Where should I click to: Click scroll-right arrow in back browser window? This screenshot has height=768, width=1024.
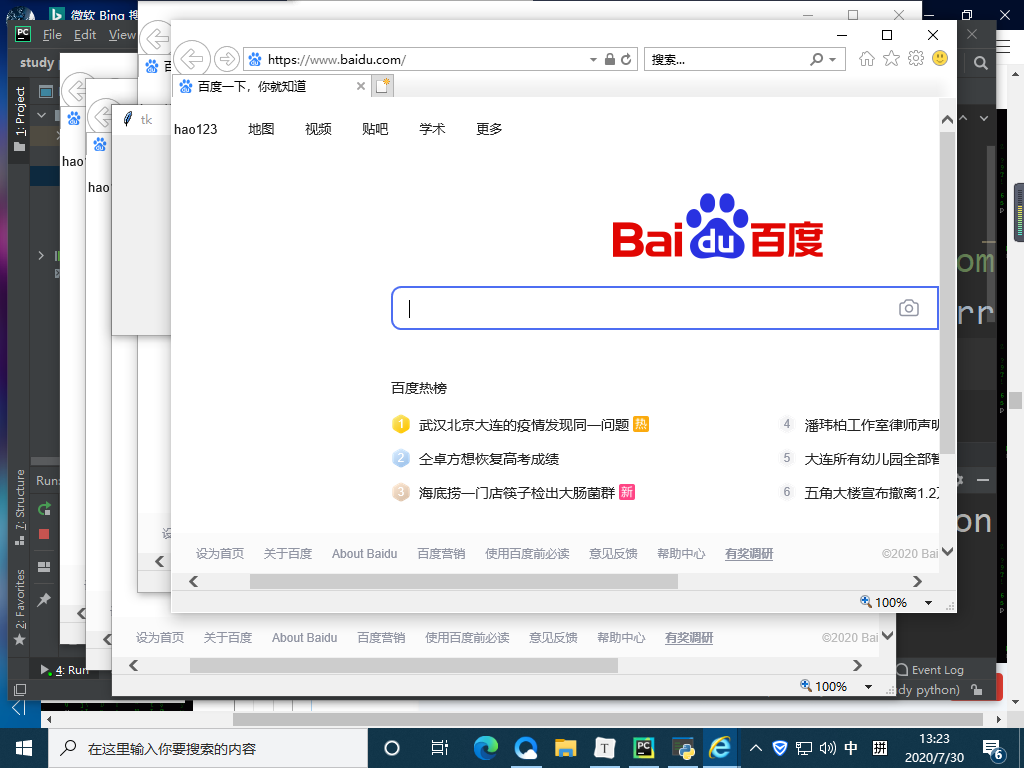857,665
